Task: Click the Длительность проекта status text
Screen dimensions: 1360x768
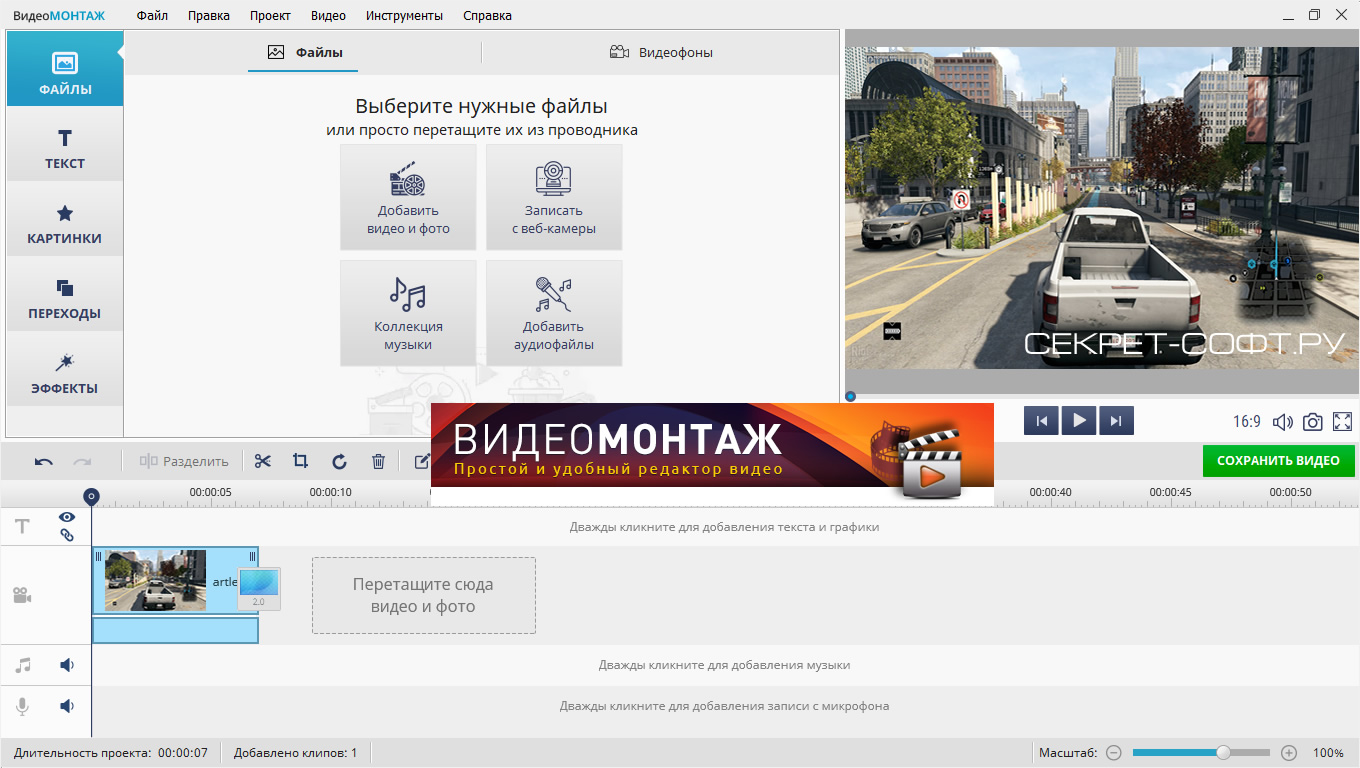Action: click(111, 752)
